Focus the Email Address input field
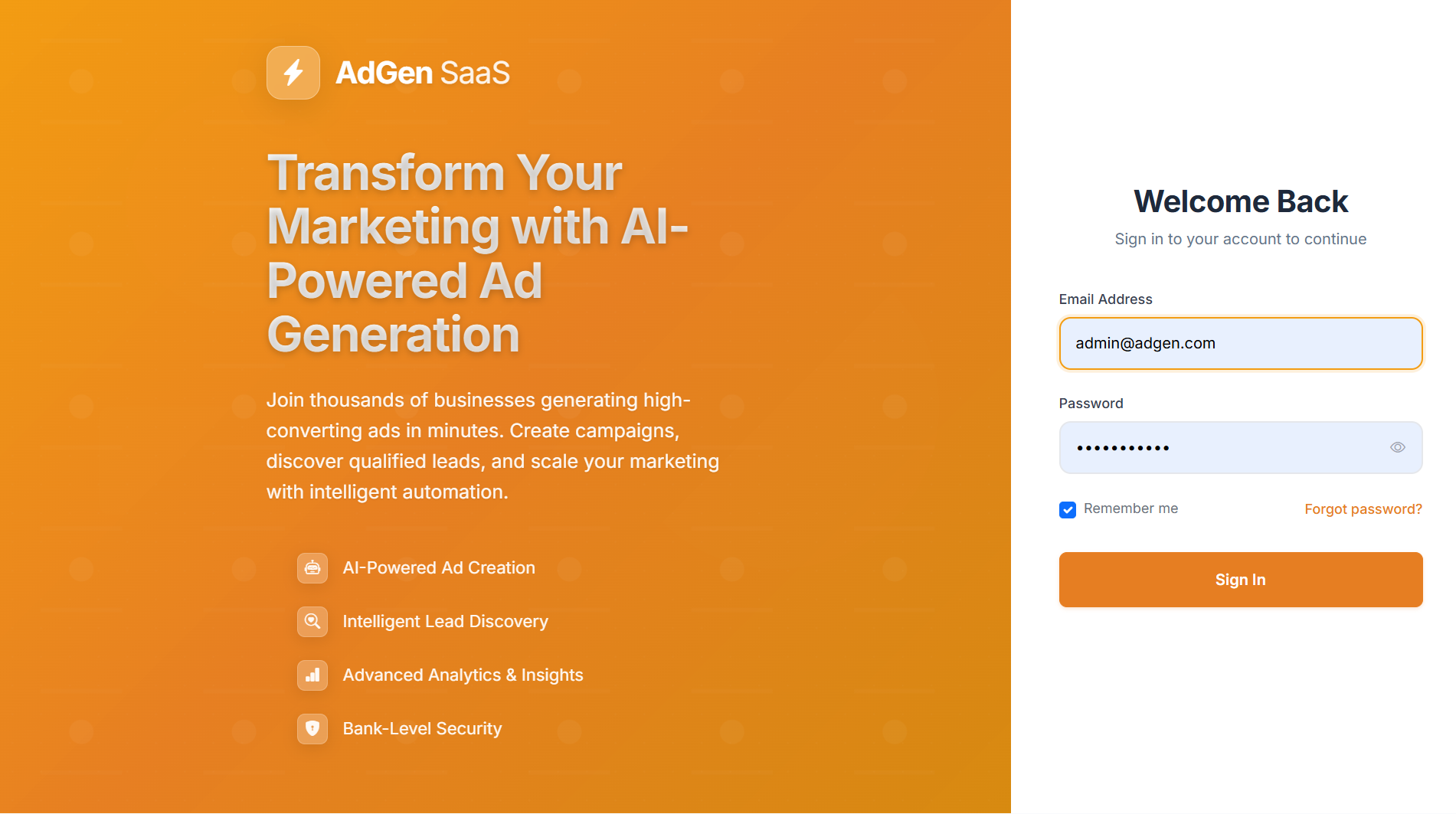This screenshot has height=814, width=1456. pos(1241,344)
